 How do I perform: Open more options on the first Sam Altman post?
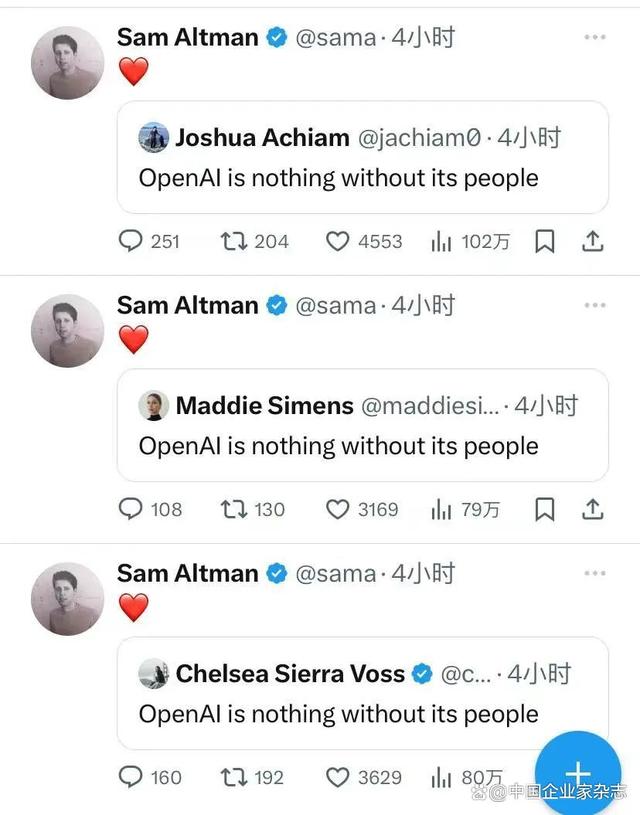[x=595, y=38]
